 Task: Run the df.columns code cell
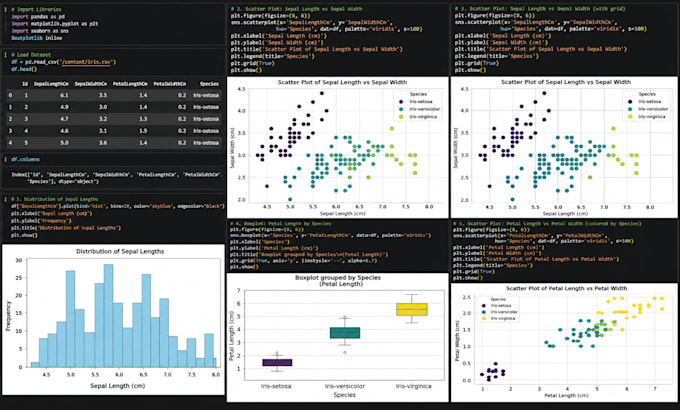[x=5, y=160]
